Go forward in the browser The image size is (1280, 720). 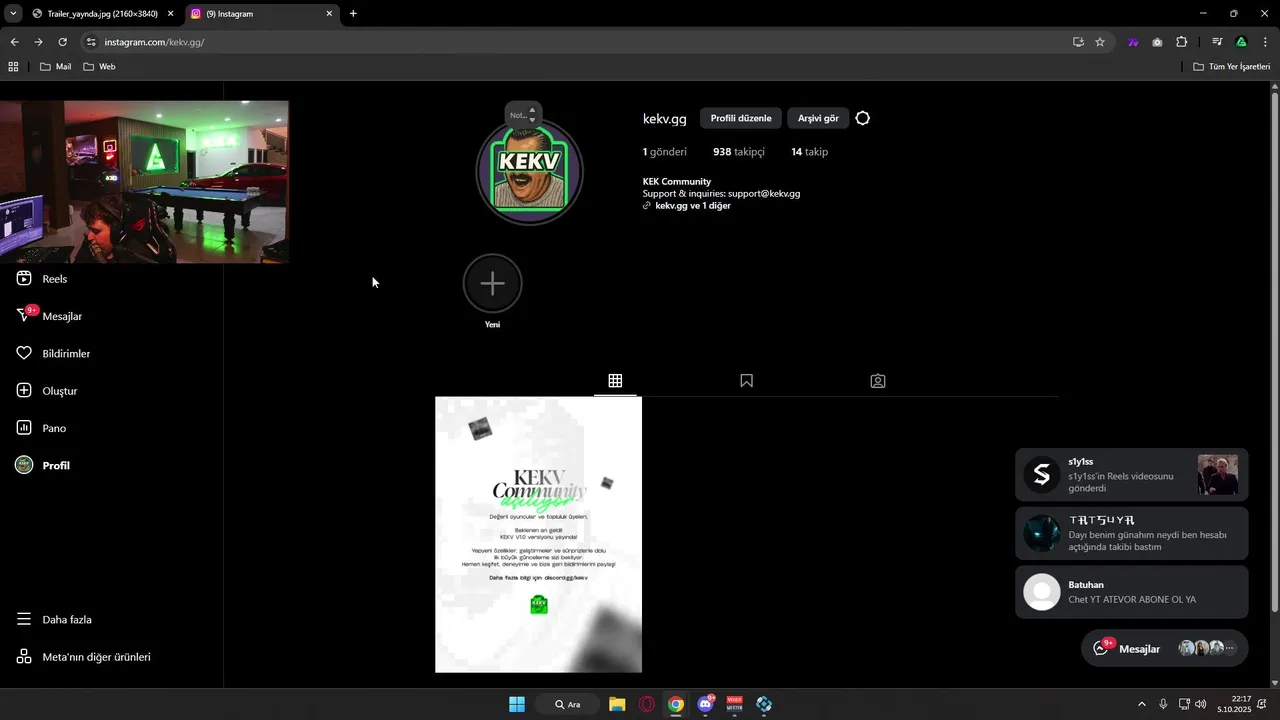tap(38, 42)
